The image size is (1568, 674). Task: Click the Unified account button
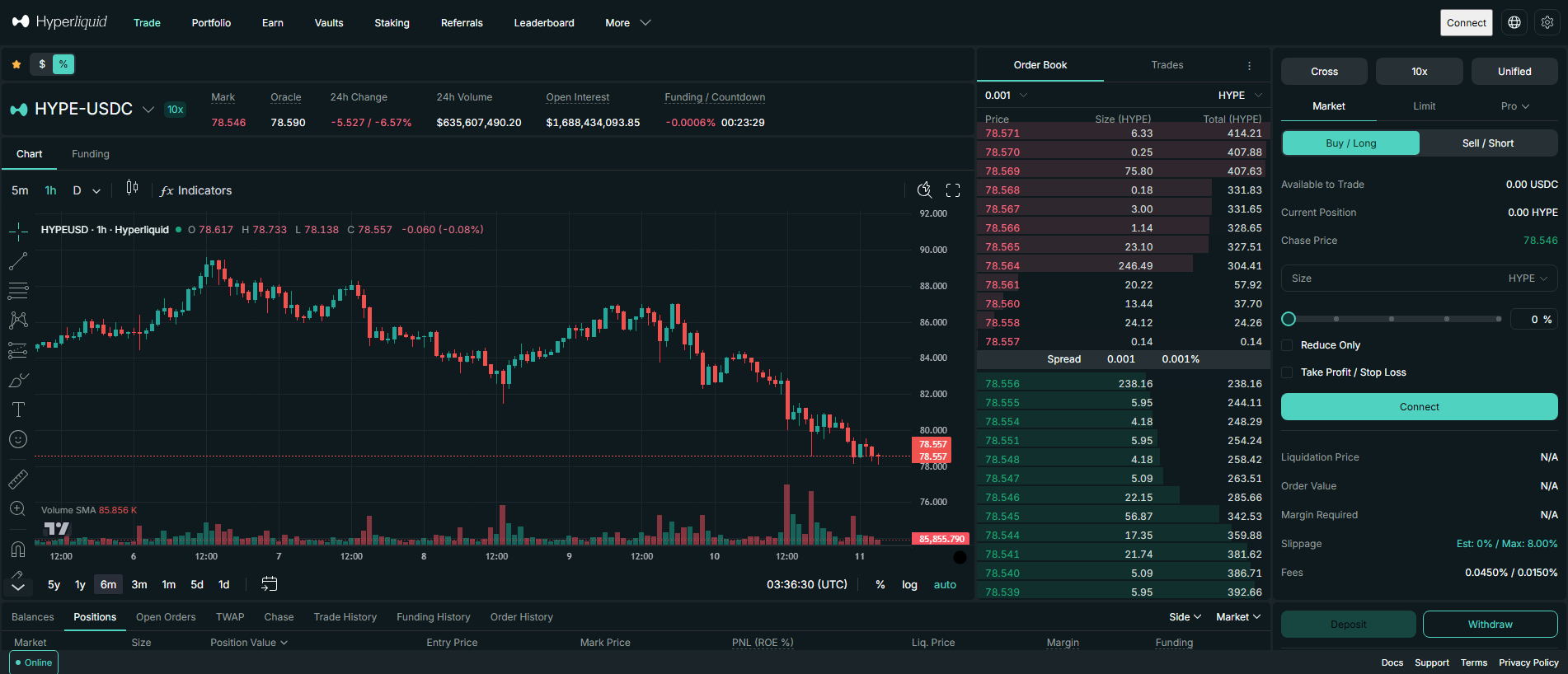pos(1514,72)
